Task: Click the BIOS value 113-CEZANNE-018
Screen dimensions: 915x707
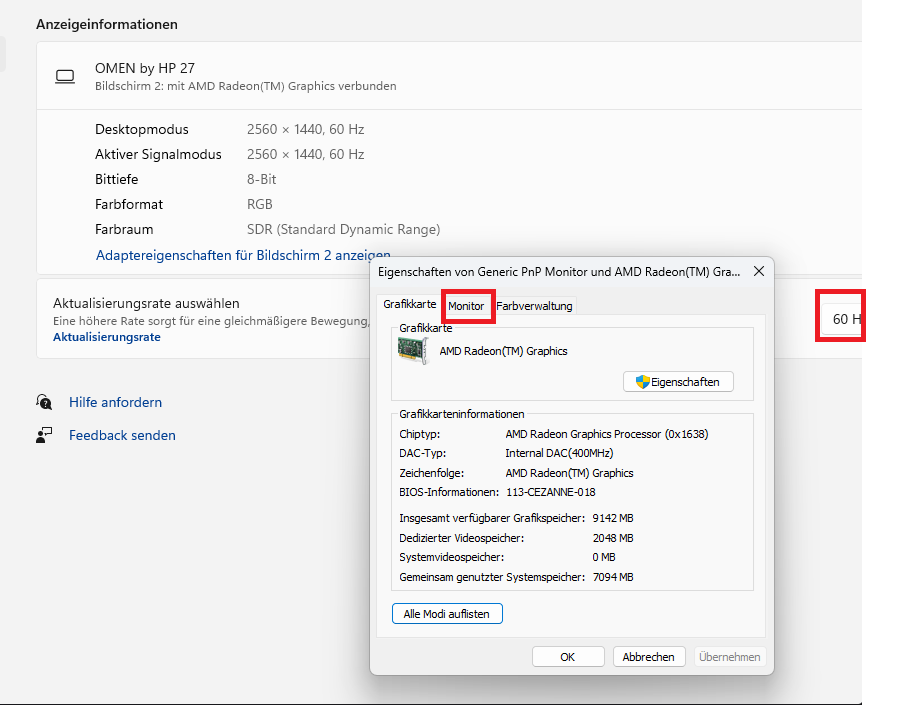Action: pos(551,492)
